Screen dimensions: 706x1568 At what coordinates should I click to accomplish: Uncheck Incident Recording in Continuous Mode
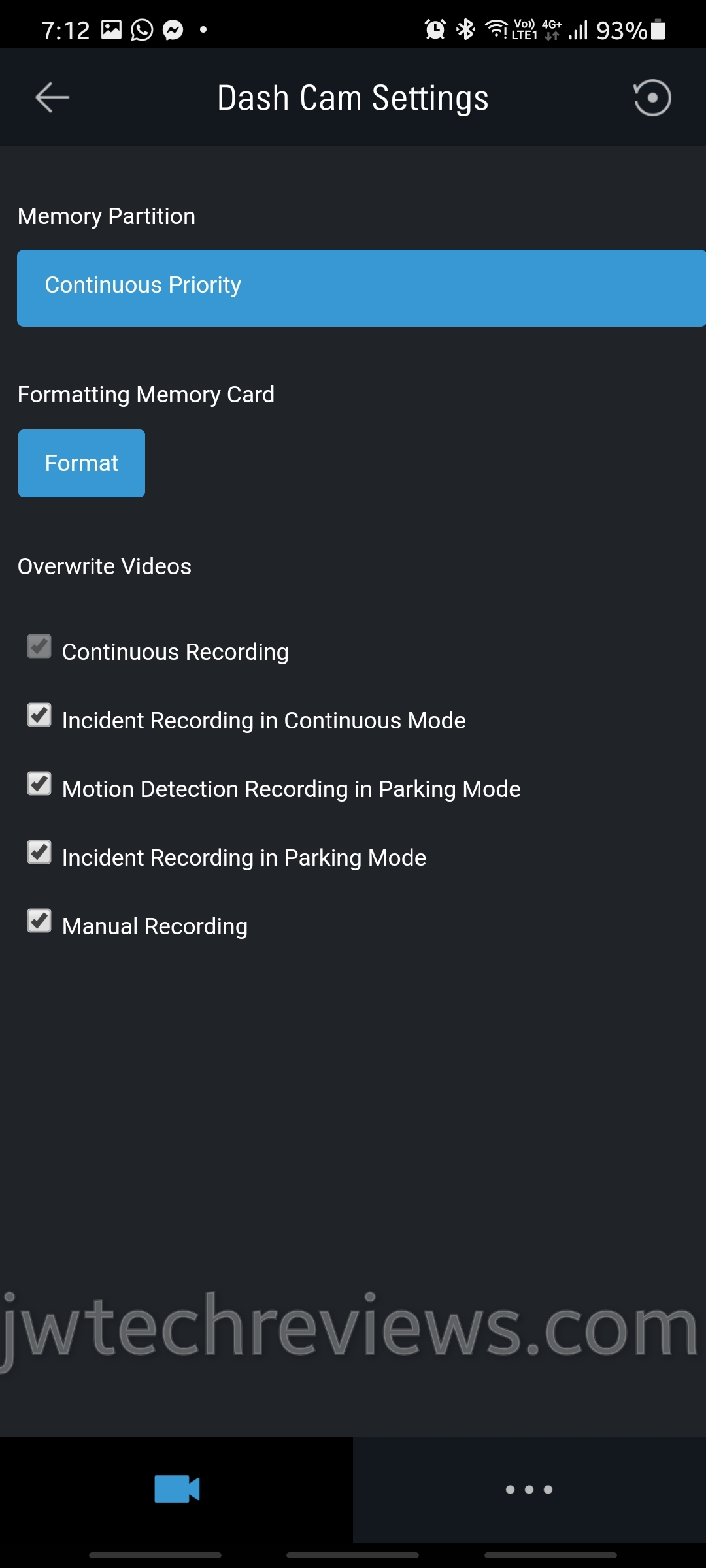(39, 715)
